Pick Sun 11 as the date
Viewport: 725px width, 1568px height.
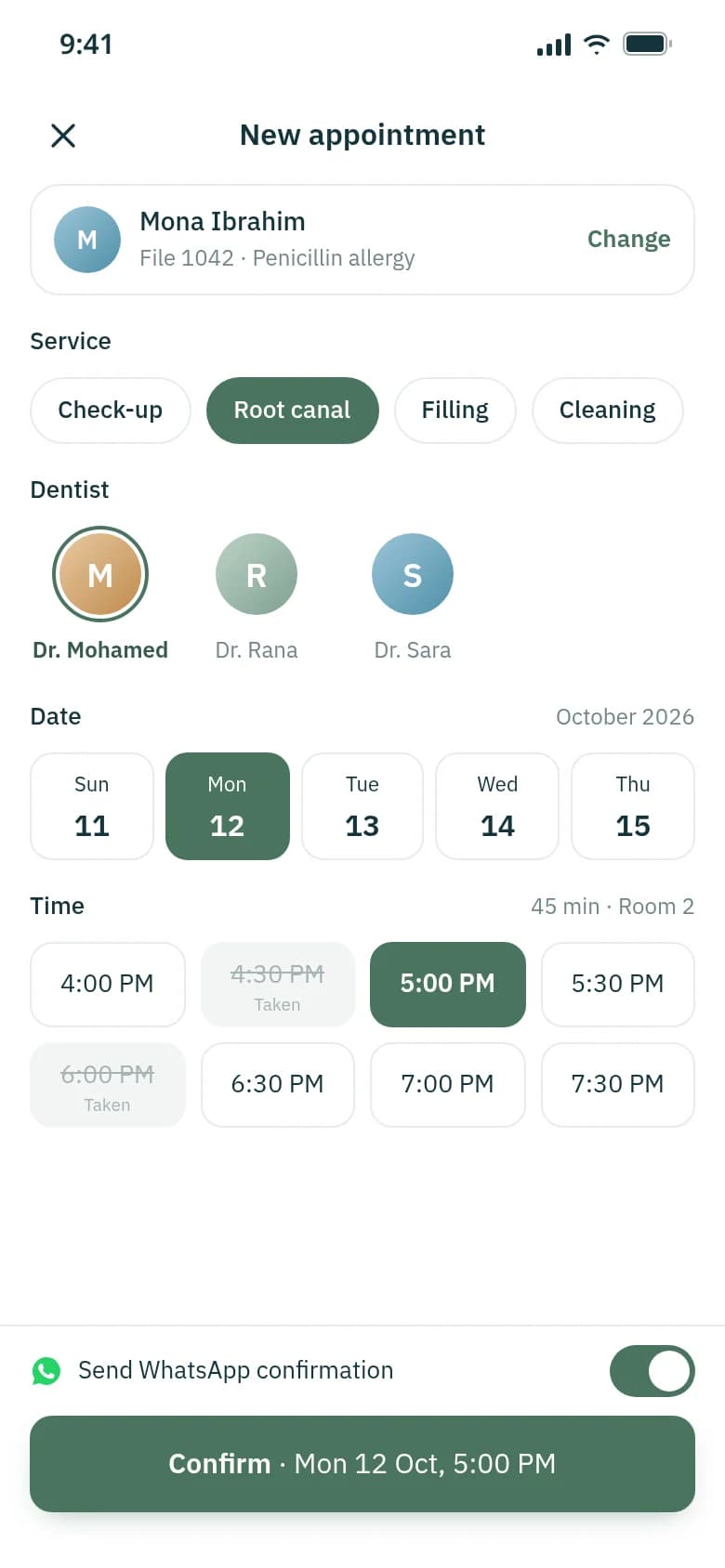[92, 806]
